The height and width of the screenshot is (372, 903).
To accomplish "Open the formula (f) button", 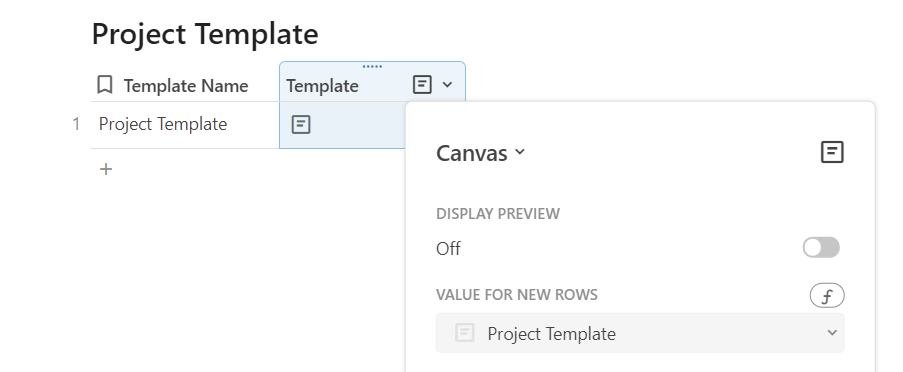I will point(827,296).
